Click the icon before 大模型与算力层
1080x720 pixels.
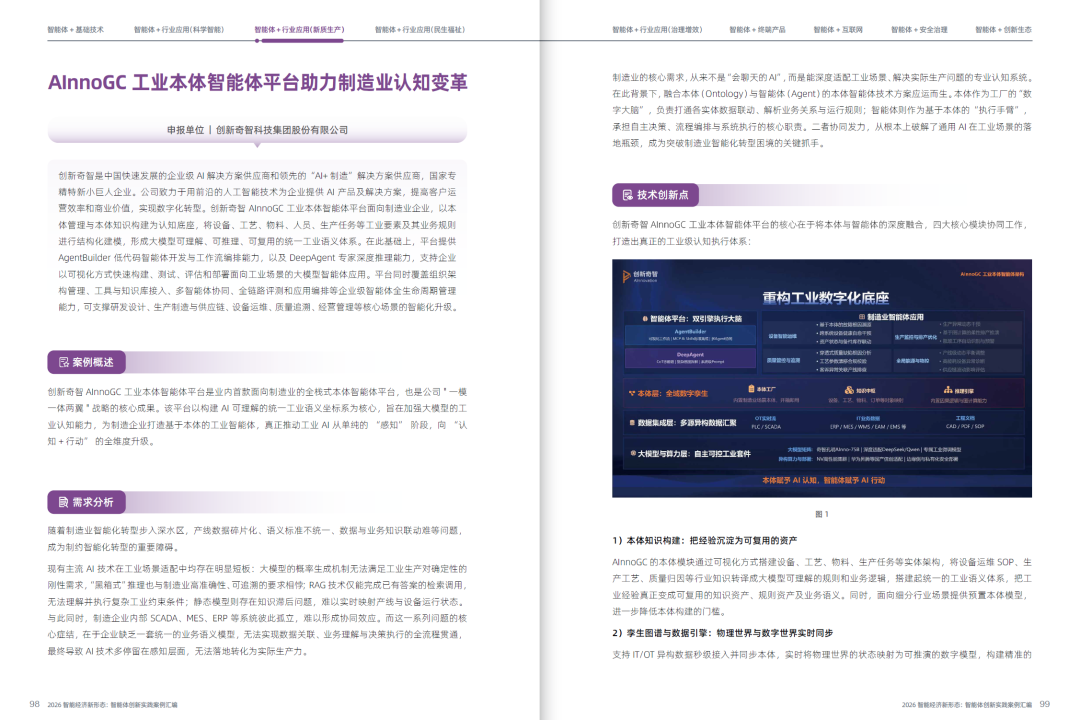(633, 453)
